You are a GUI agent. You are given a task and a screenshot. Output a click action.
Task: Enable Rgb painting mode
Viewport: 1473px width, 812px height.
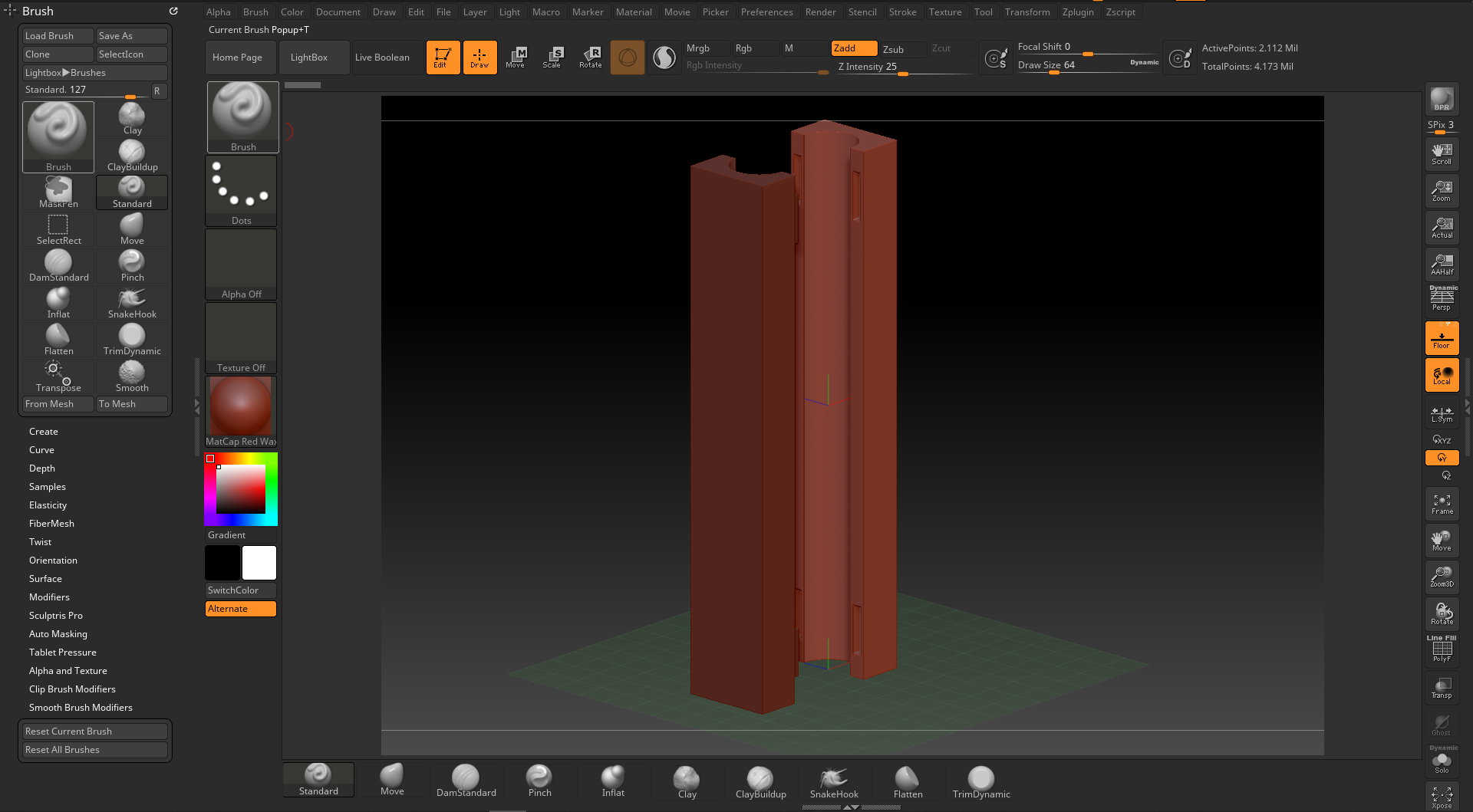coord(755,48)
